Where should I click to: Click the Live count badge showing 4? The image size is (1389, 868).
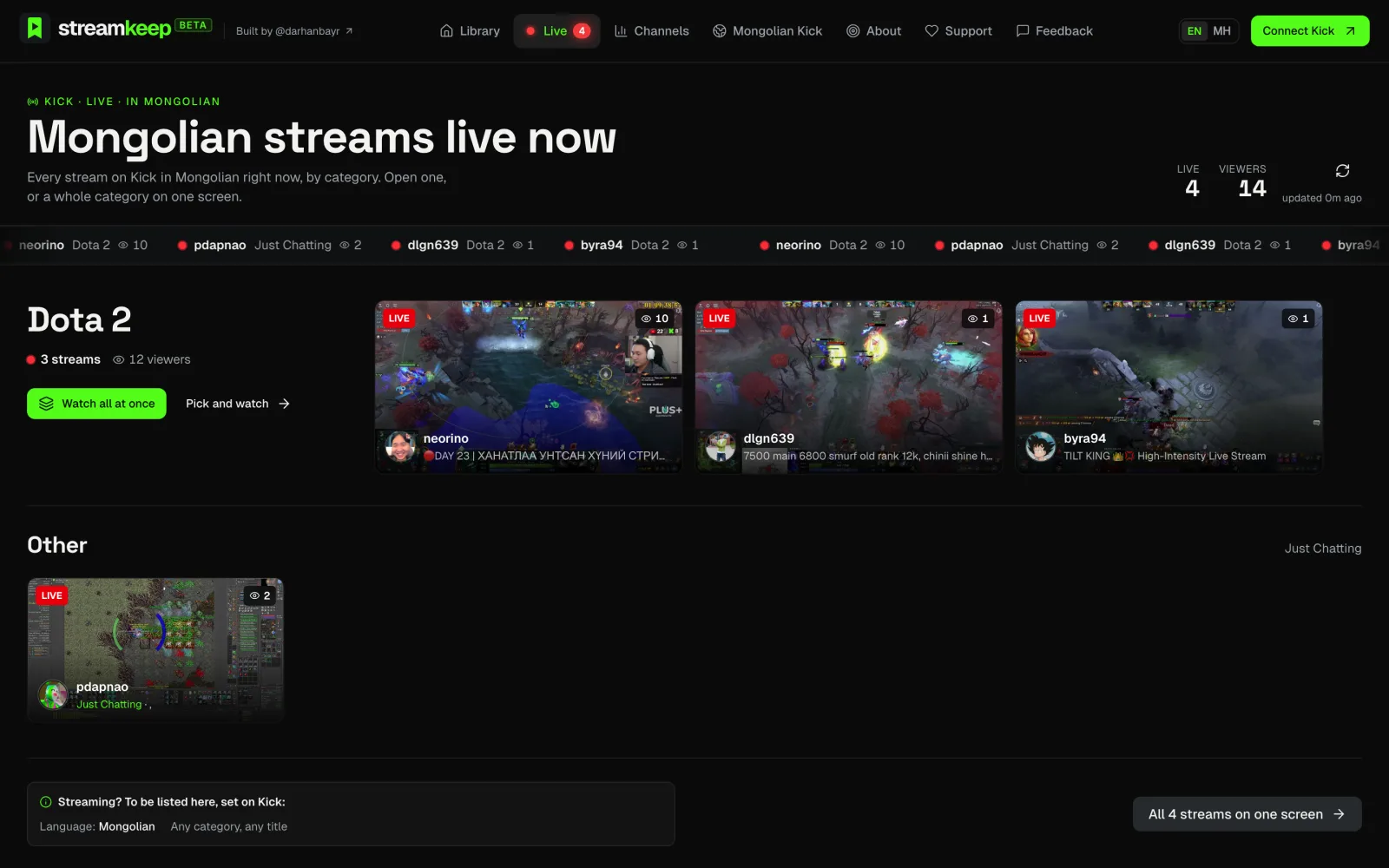pos(582,31)
